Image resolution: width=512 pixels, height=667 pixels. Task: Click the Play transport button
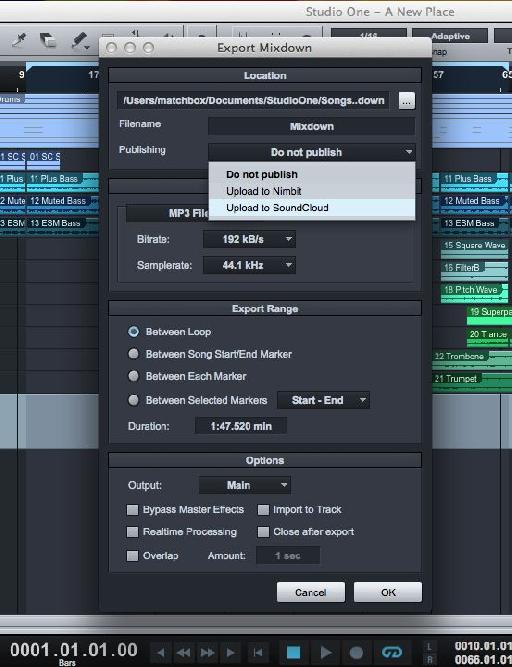[326, 652]
